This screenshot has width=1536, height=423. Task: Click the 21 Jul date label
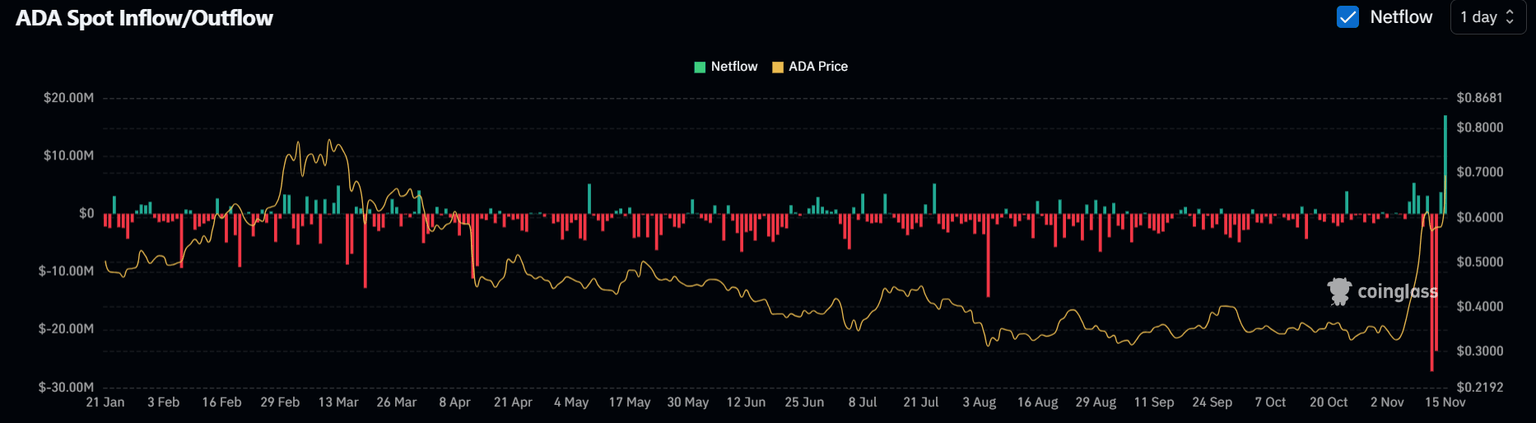921,402
